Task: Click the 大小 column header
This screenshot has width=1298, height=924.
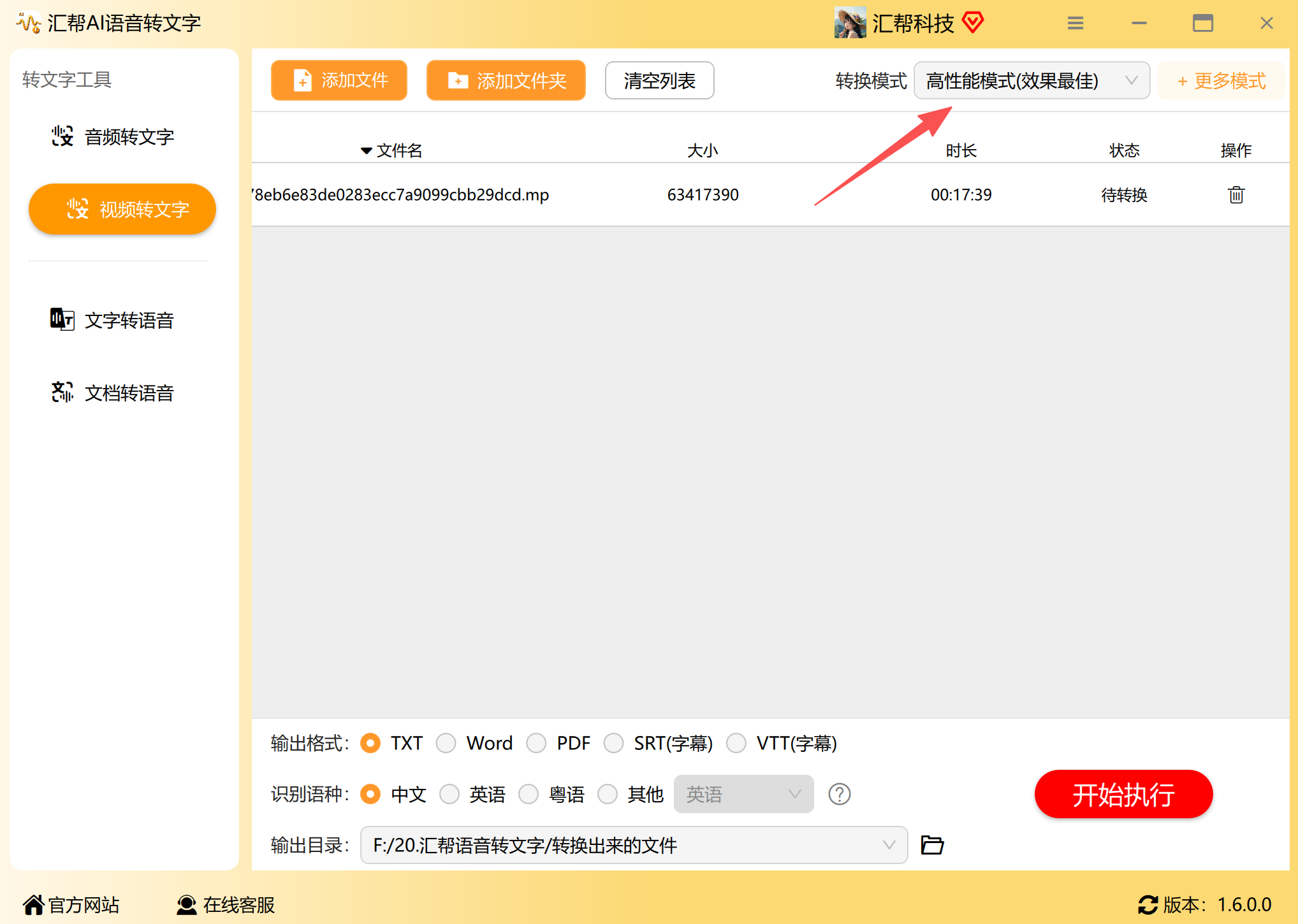Action: click(x=703, y=150)
